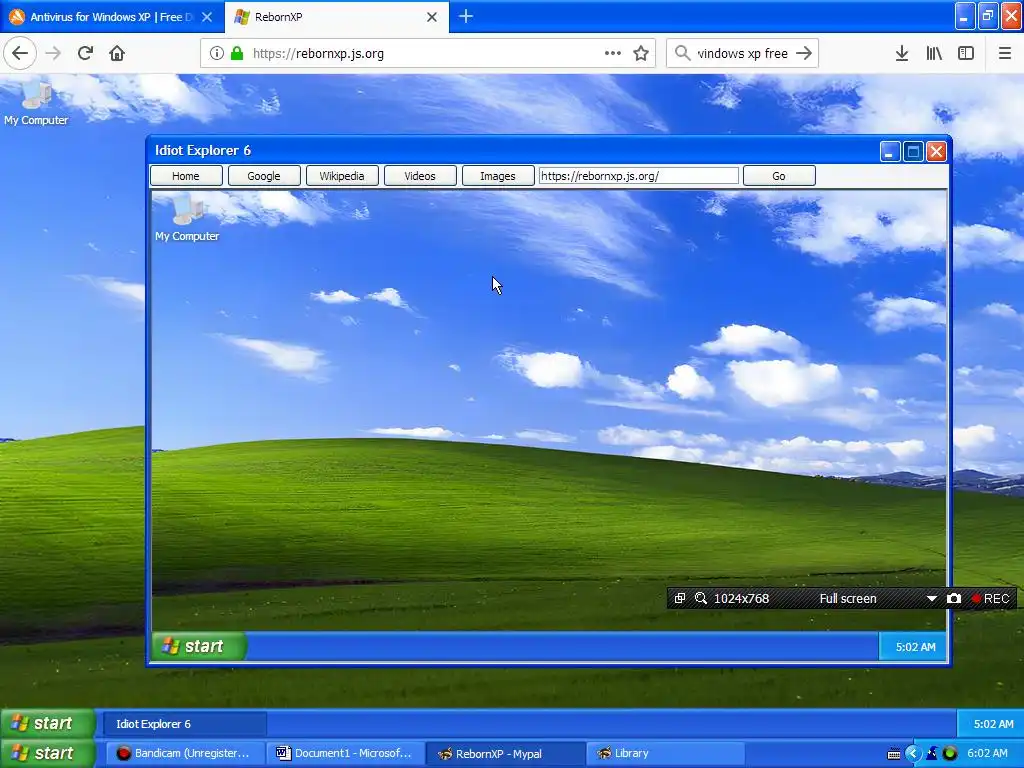Open the browser hamburger menu

[x=1005, y=54]
